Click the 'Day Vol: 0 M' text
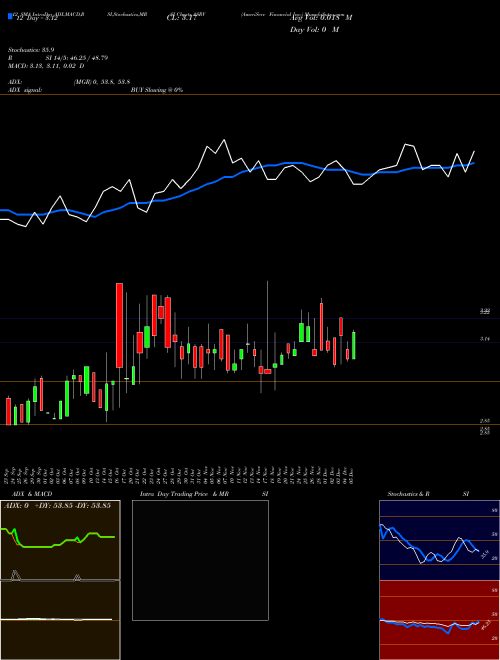 tap(315, 30)
